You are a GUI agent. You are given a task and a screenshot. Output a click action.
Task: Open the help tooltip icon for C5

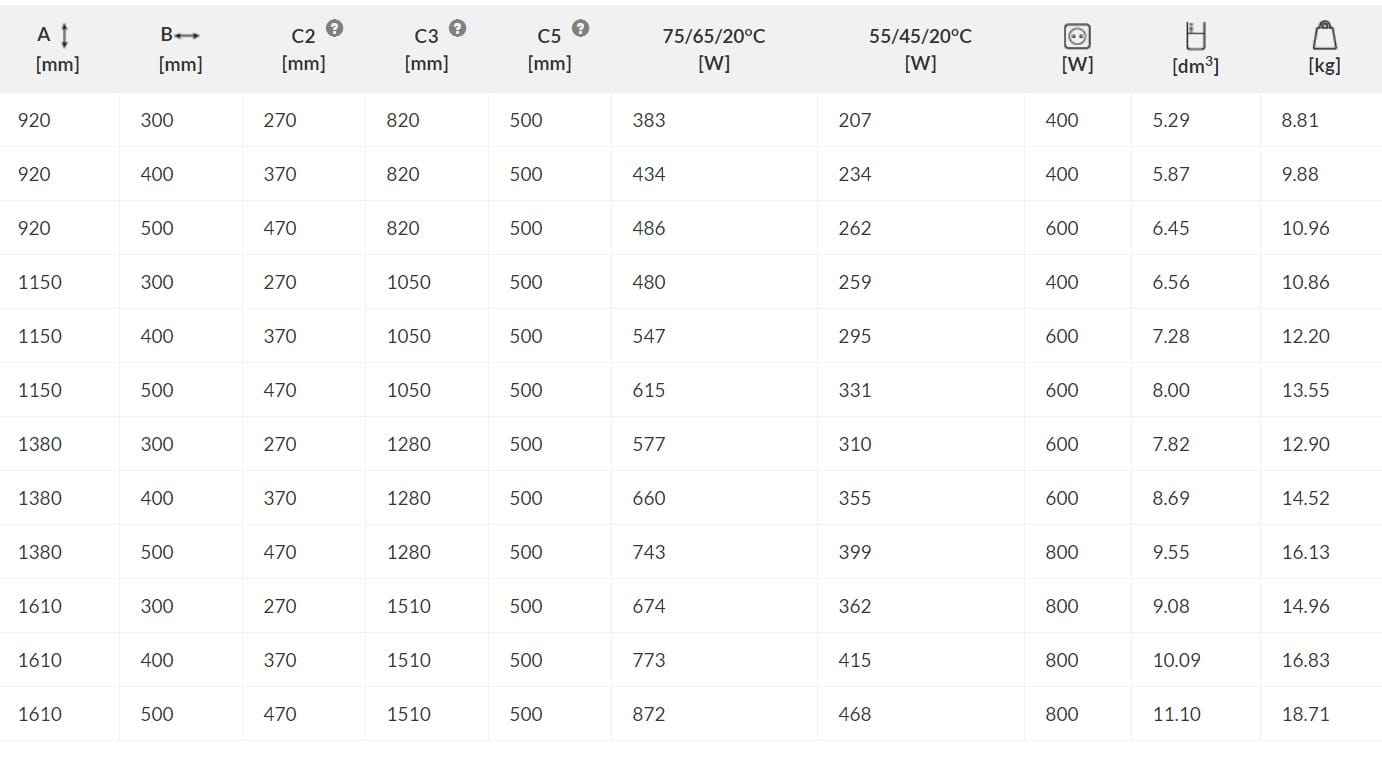pyautogui.click(x=580, y=28)
